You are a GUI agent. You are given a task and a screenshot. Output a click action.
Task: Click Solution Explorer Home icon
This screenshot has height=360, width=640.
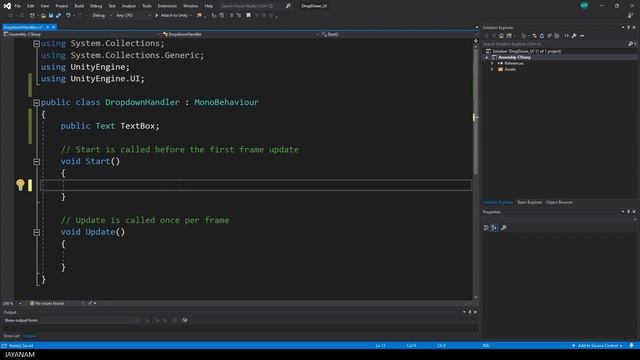coord(501,36)
